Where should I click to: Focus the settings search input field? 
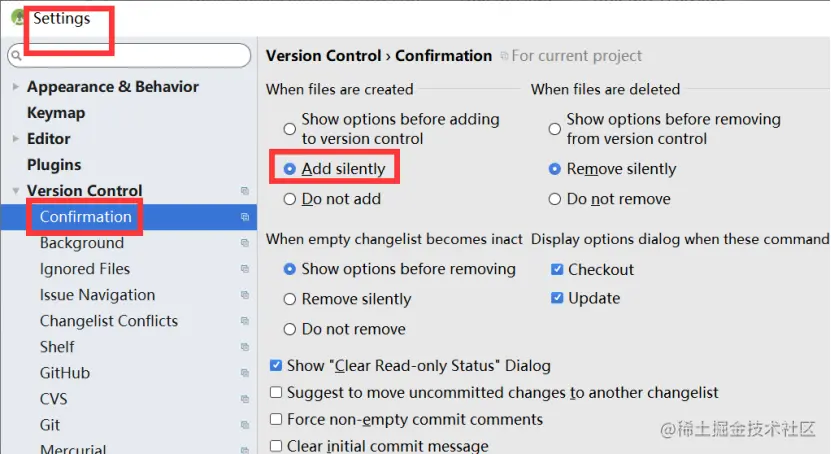pos(135,55)
